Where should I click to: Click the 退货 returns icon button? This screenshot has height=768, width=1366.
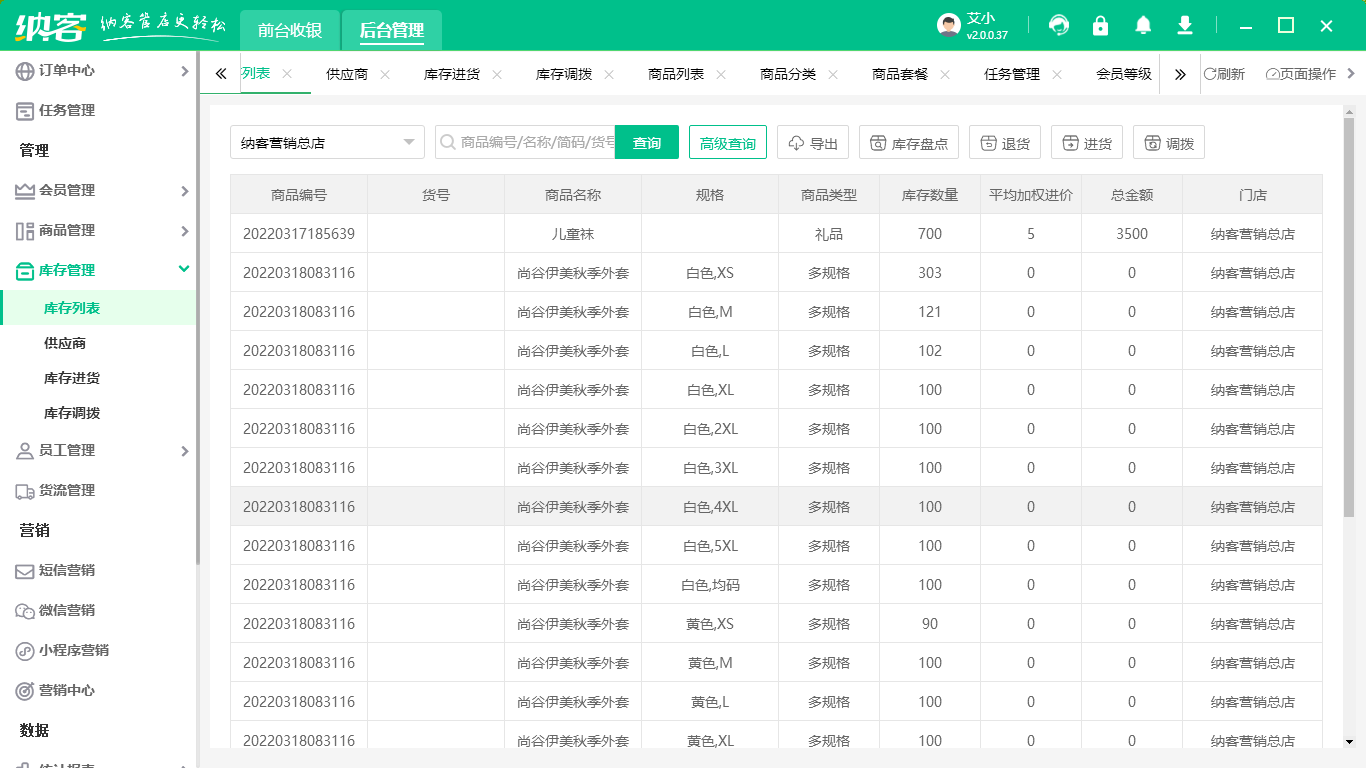(x=1004, y=142)
